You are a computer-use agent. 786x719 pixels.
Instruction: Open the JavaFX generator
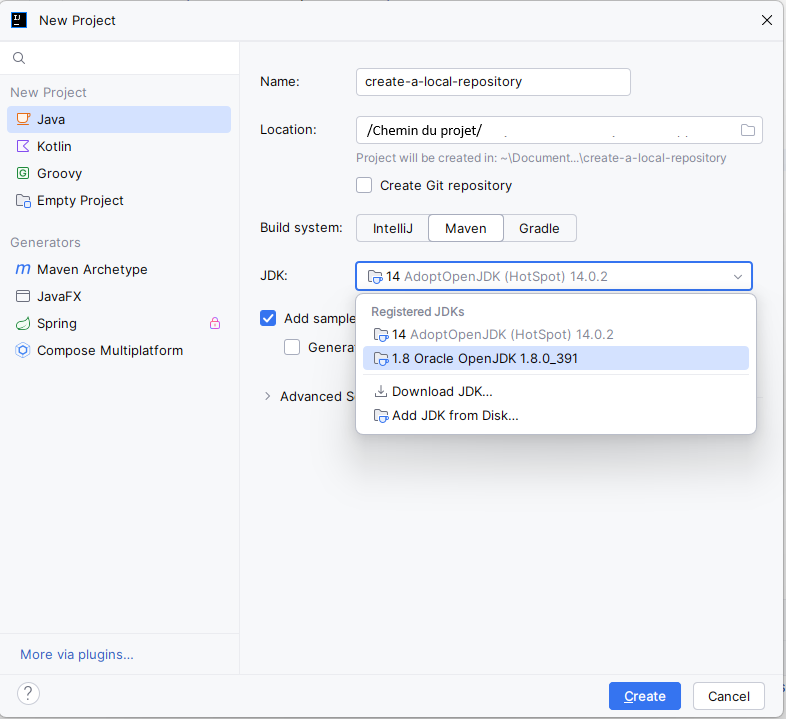(x=119, y=296)
